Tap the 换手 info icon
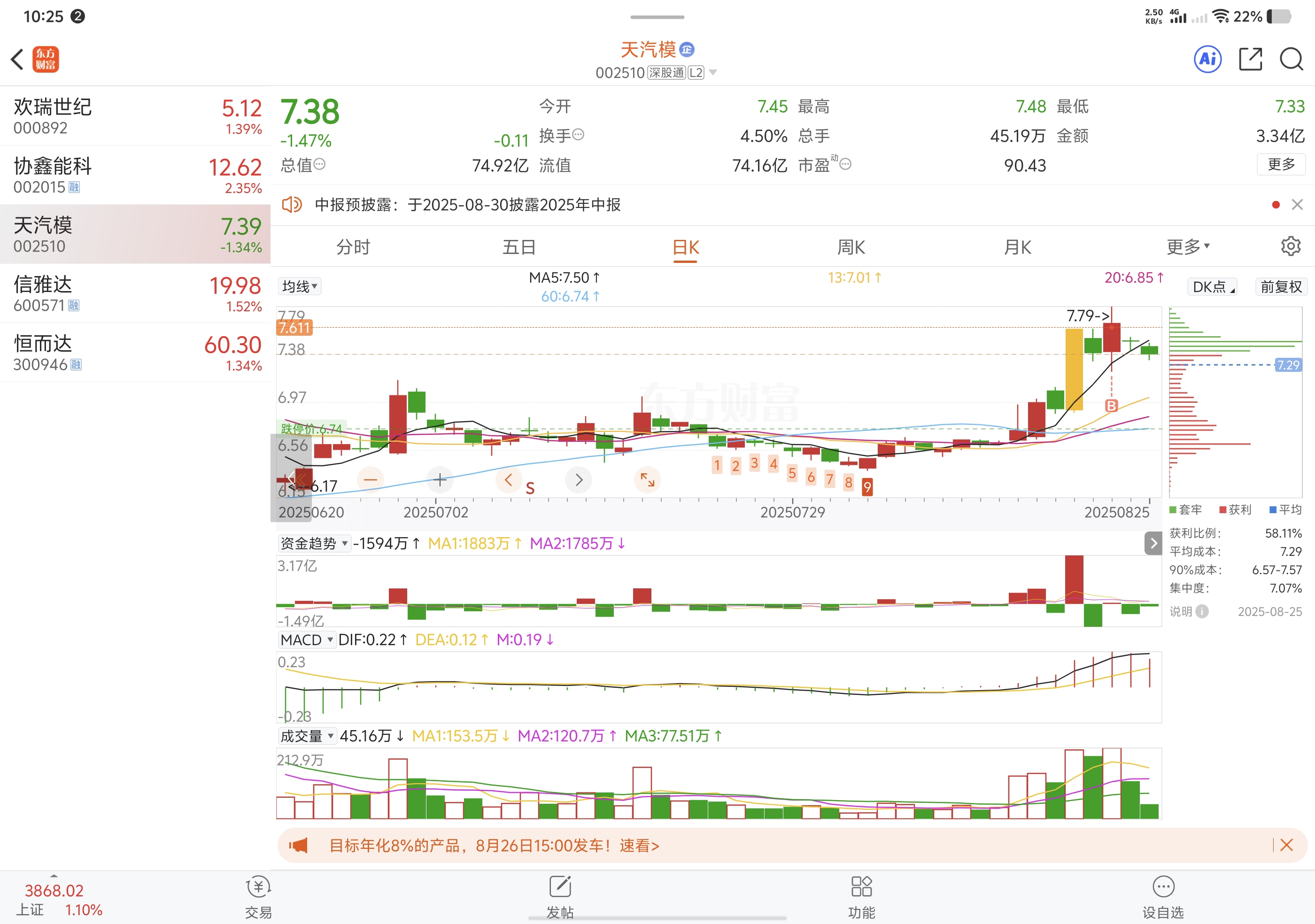Screen dimensions: 1315x924 click(x=579, y=135)
